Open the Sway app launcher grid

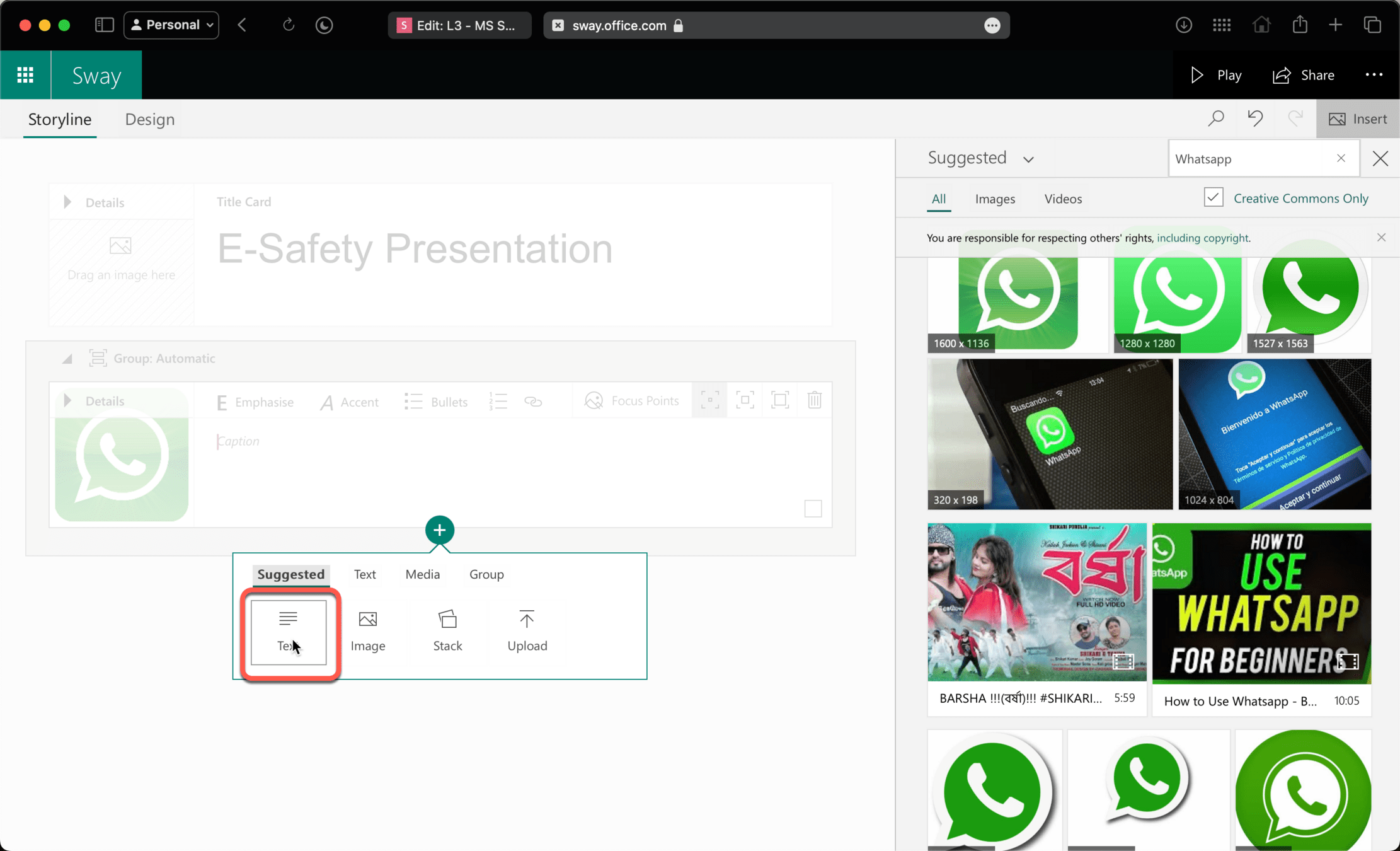coord(25,75)
